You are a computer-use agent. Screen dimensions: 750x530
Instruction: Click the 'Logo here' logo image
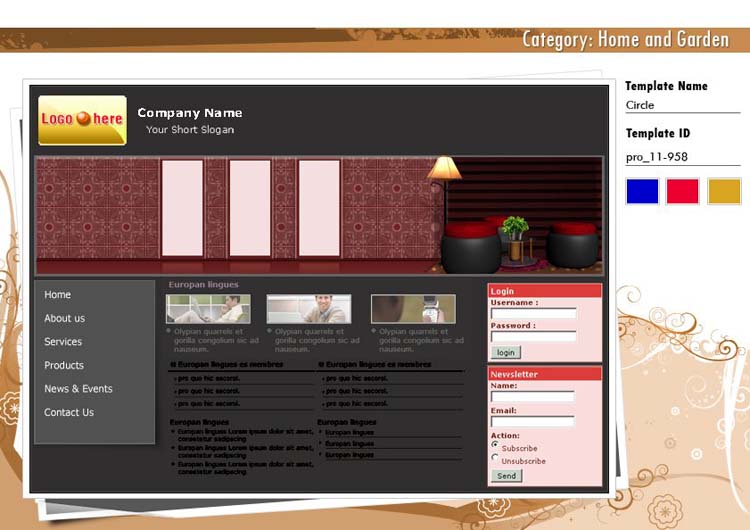[x=82, y=120]
